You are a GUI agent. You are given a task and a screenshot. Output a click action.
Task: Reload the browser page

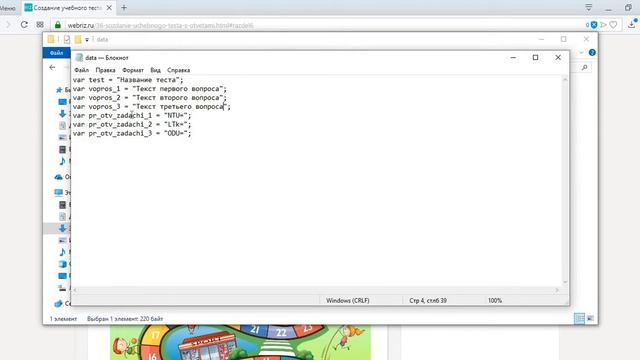coord(24,25)
